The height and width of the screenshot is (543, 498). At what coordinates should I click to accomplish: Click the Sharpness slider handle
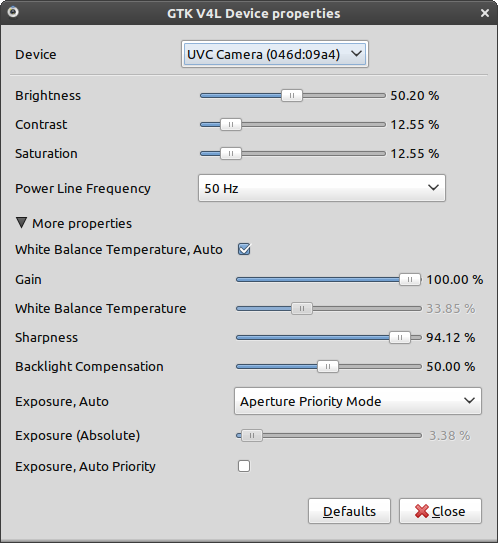400,337
